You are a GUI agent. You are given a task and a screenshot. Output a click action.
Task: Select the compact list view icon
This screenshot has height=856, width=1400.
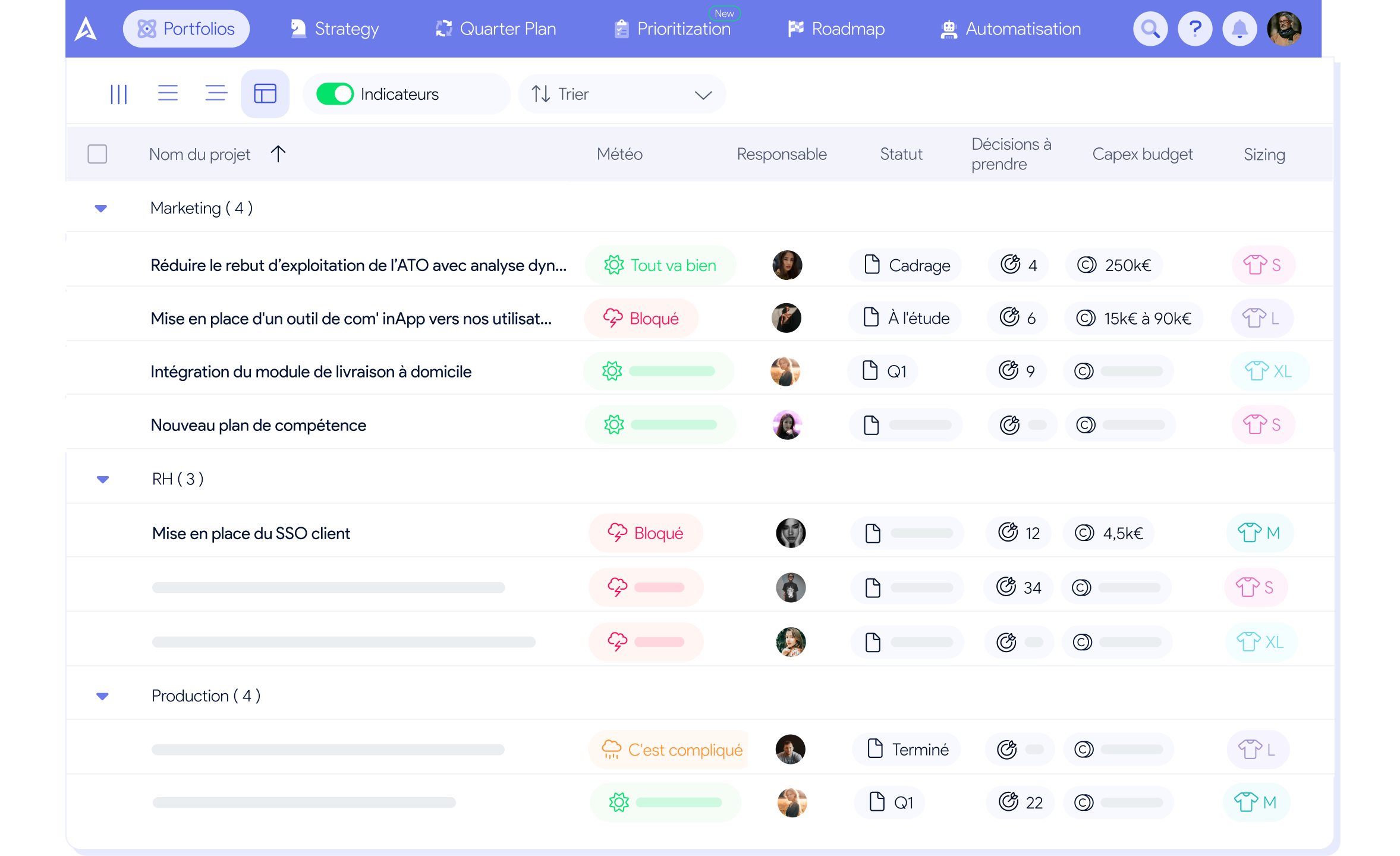216,93
